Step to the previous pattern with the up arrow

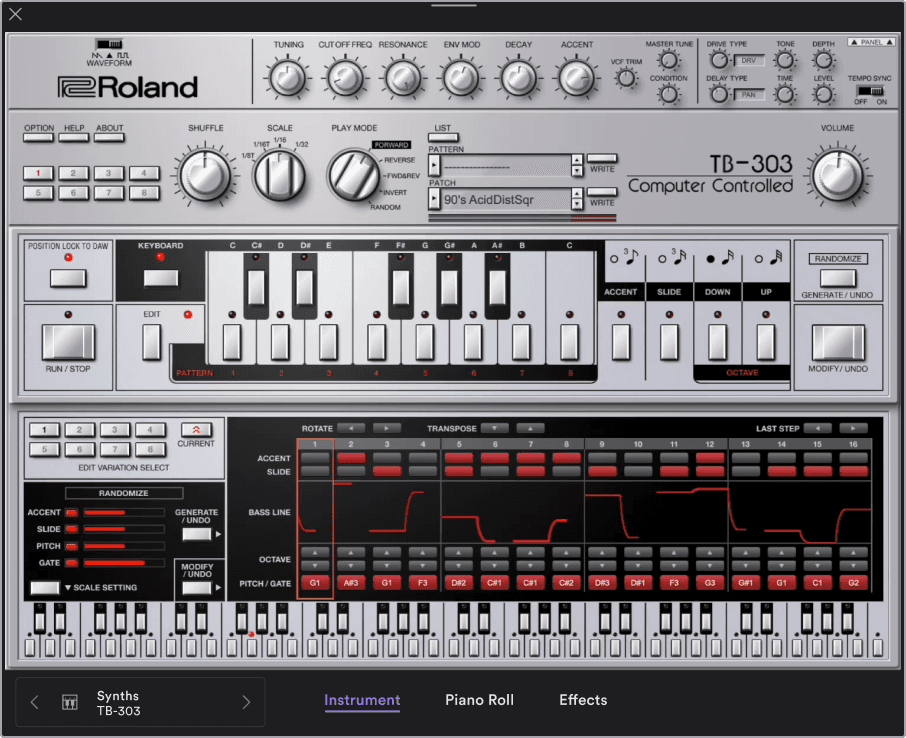tap(577, 160)
